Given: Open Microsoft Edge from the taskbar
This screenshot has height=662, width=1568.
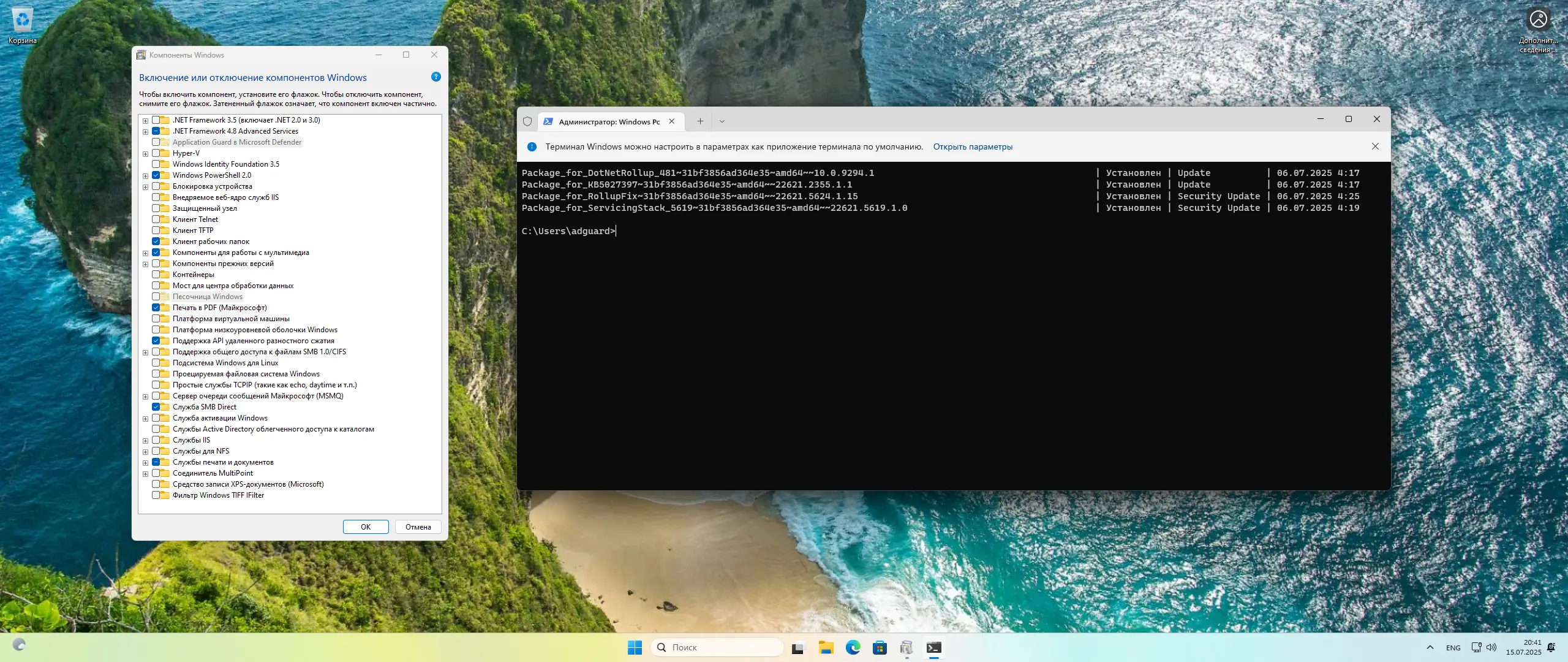Looking at the screenshot, I should tap(853, 647).
